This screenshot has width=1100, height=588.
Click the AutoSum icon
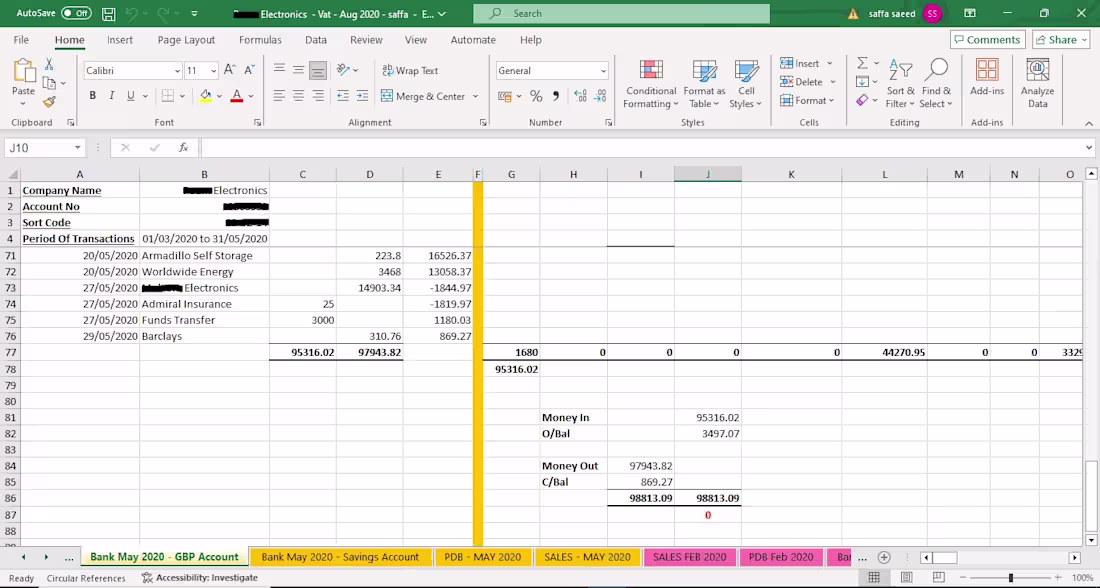click(860, 64)
